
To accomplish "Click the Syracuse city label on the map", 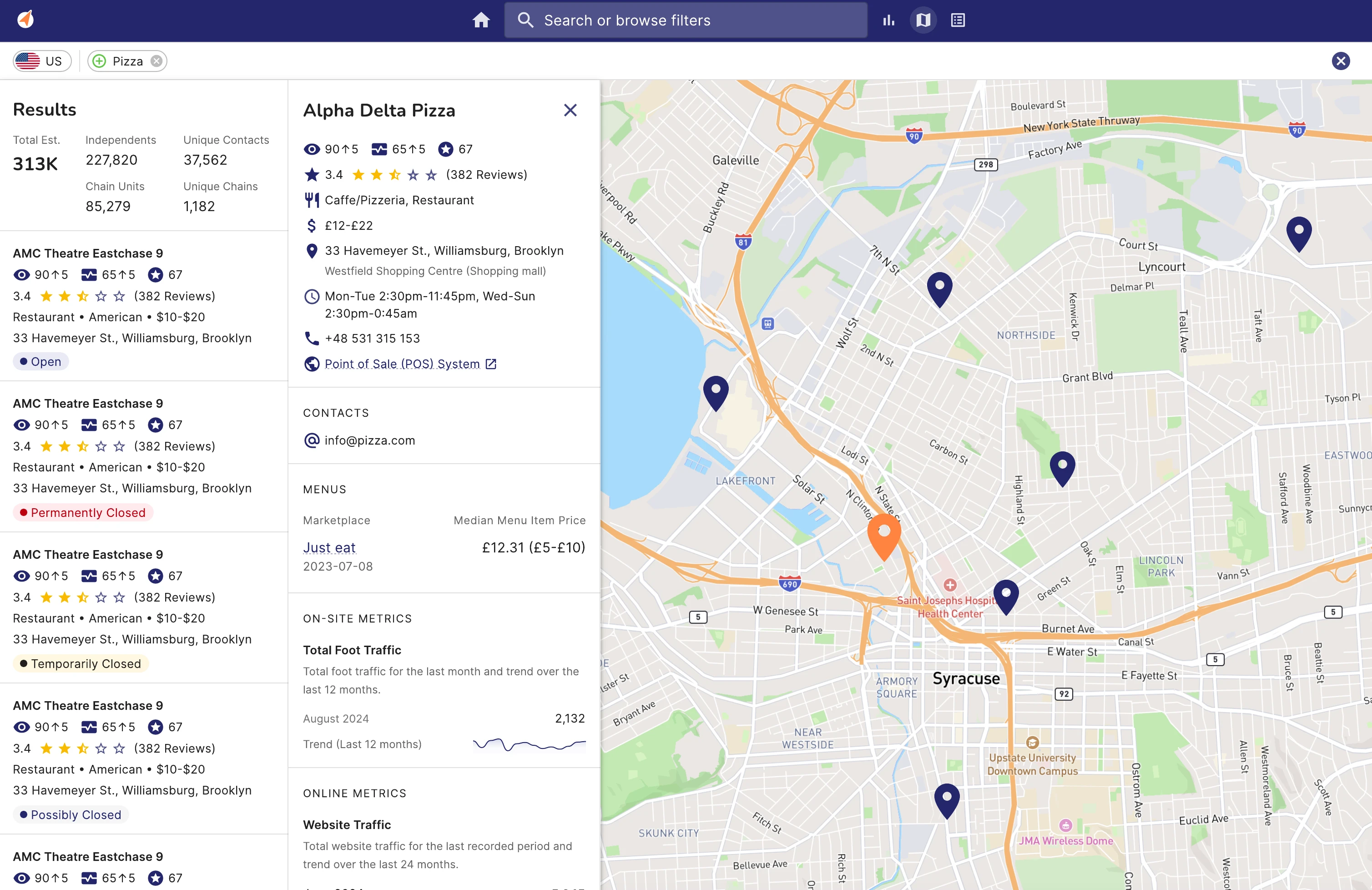I will [966, 678].
